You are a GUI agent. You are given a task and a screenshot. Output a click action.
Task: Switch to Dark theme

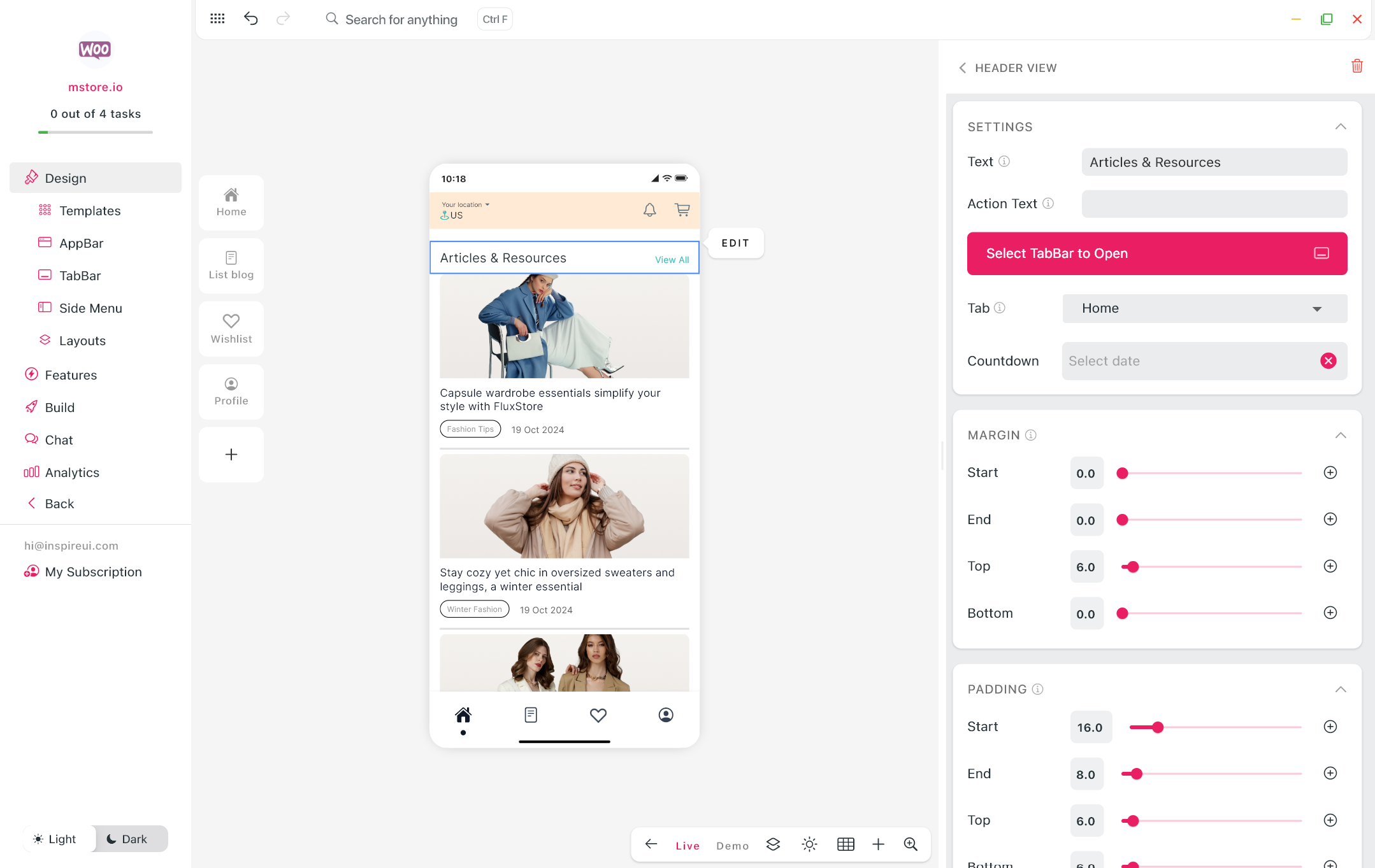tap(127, 839)
